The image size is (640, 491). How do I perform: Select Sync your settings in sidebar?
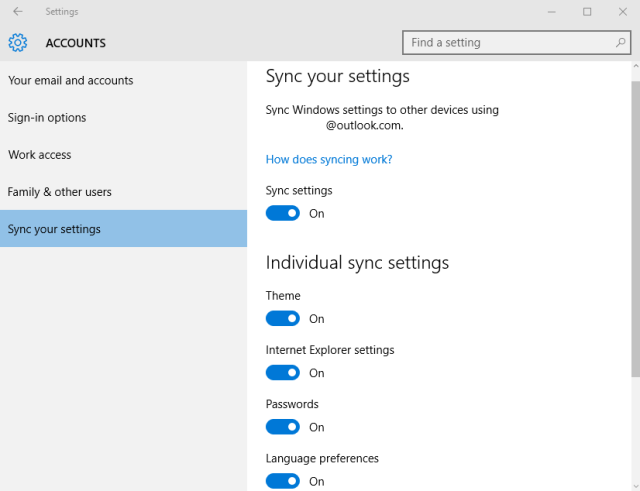(54, 229)
